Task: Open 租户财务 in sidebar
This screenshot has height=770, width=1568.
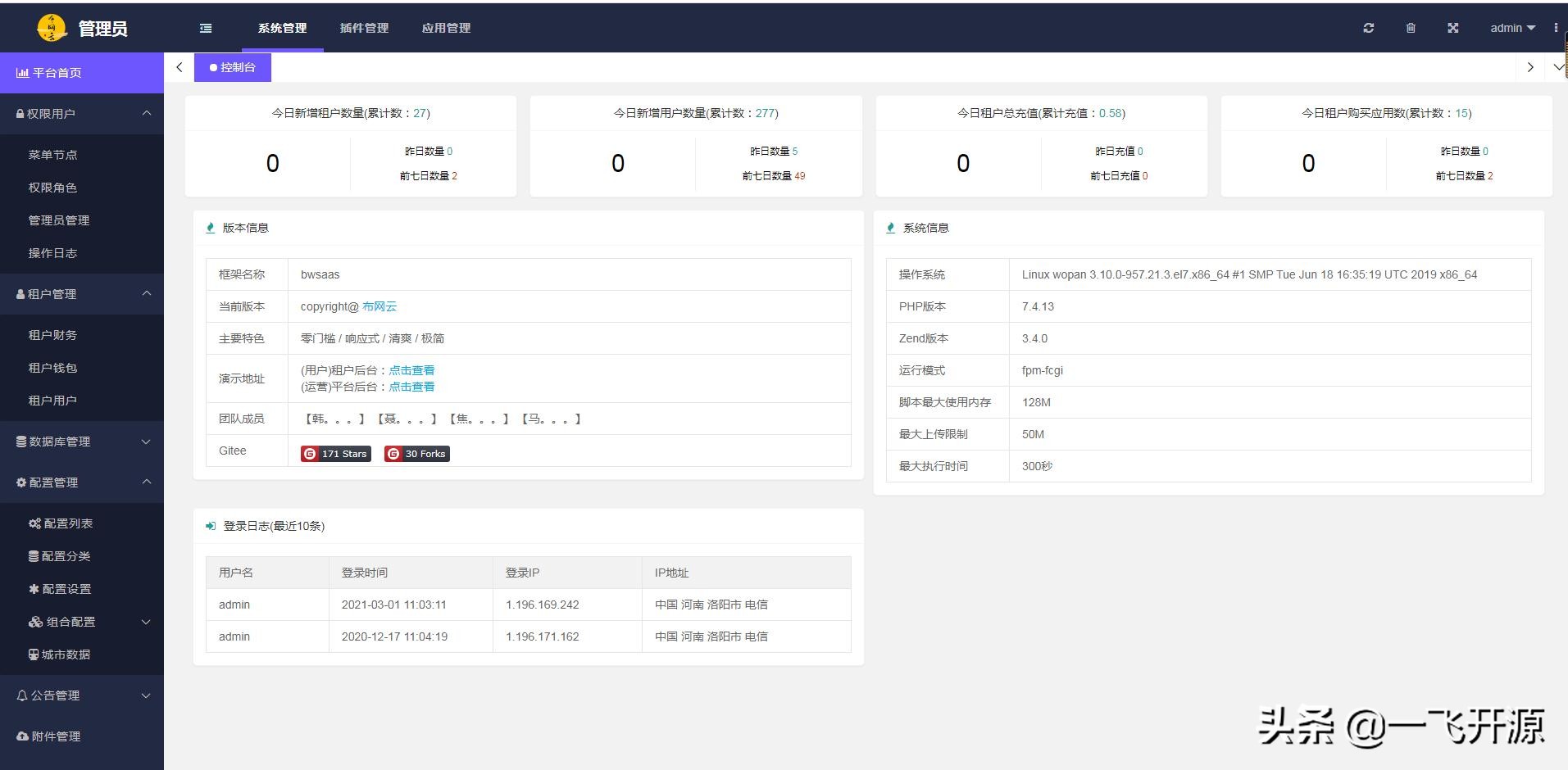Action: [x=52, y=335]
